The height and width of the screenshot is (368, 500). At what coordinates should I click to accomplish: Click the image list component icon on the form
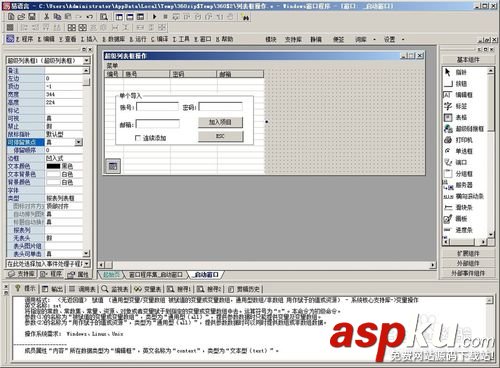(113, 166)
